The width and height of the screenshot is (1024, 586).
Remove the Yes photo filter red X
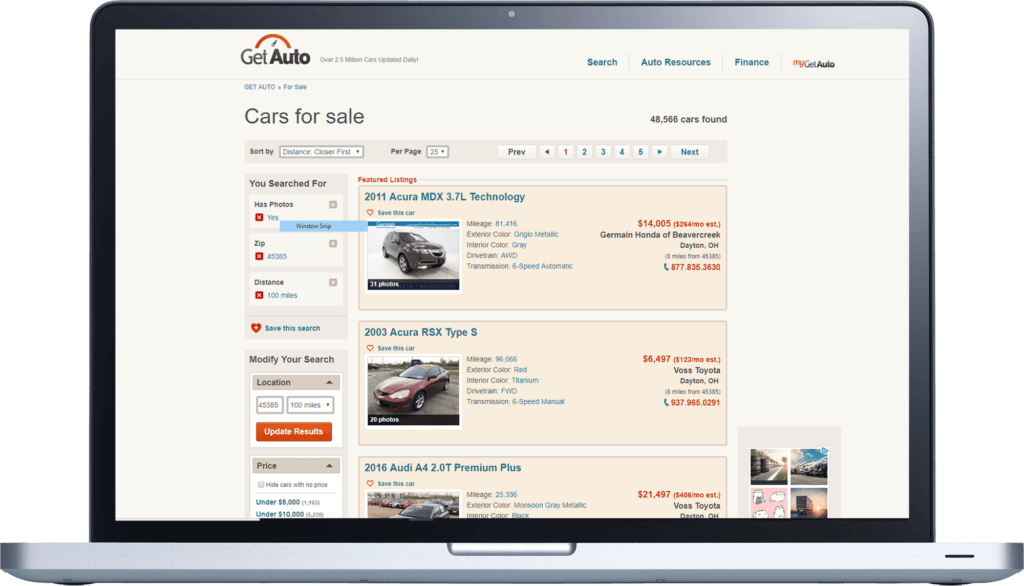pos(259,218)
